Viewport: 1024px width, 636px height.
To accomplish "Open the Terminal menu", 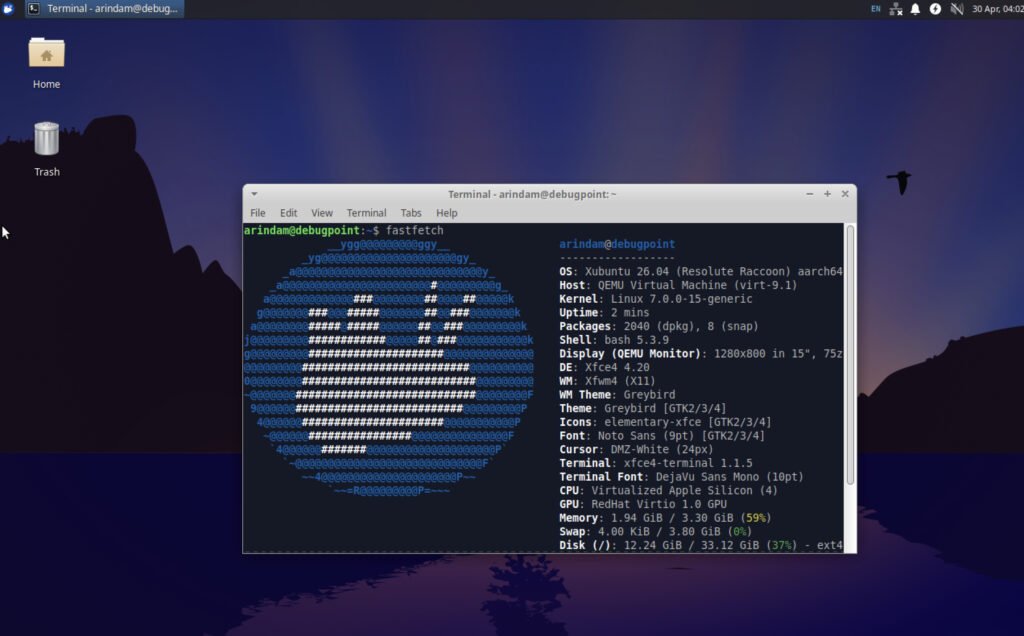I will [x=366, y=213].
